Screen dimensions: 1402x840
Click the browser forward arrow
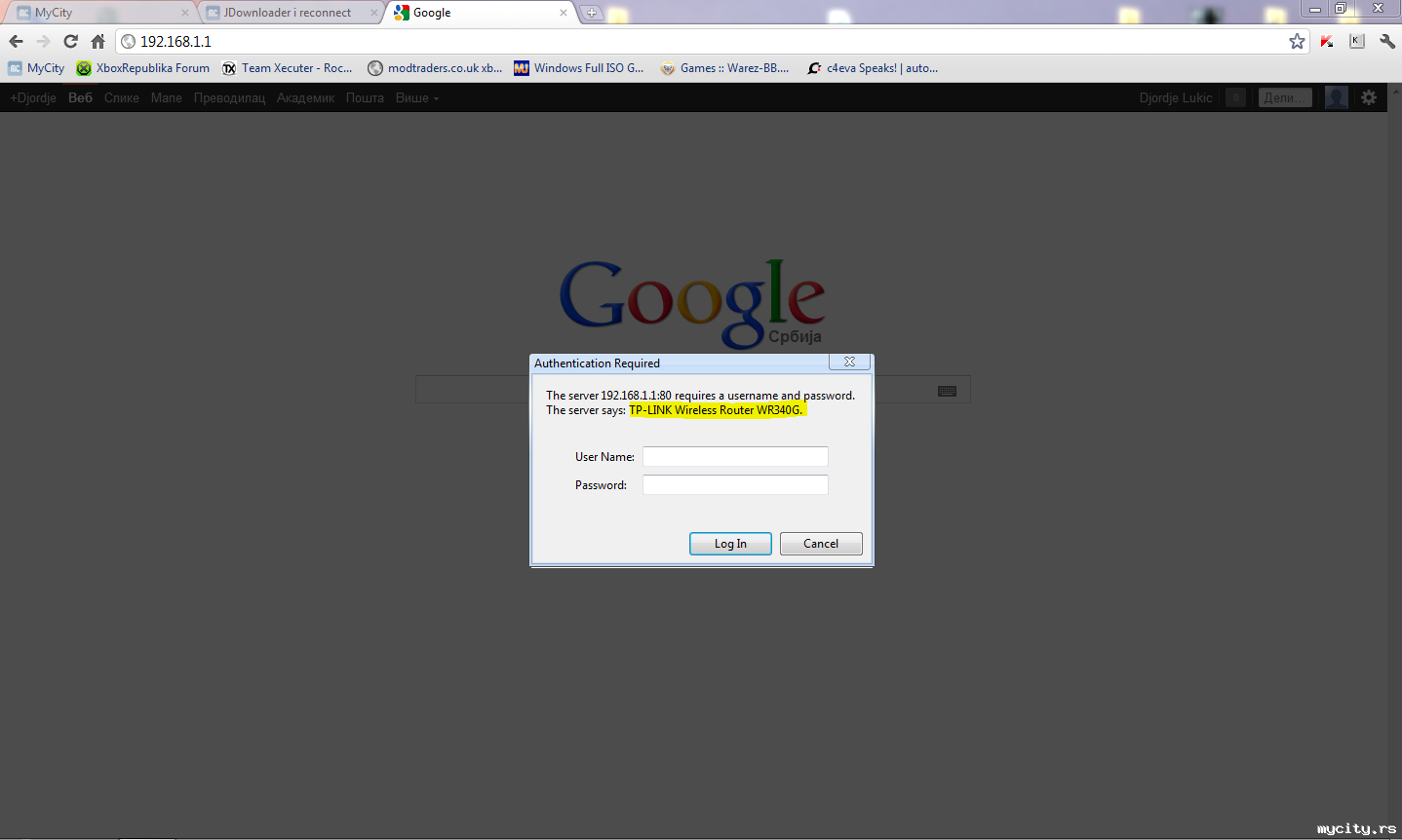[x=43, y=41]
